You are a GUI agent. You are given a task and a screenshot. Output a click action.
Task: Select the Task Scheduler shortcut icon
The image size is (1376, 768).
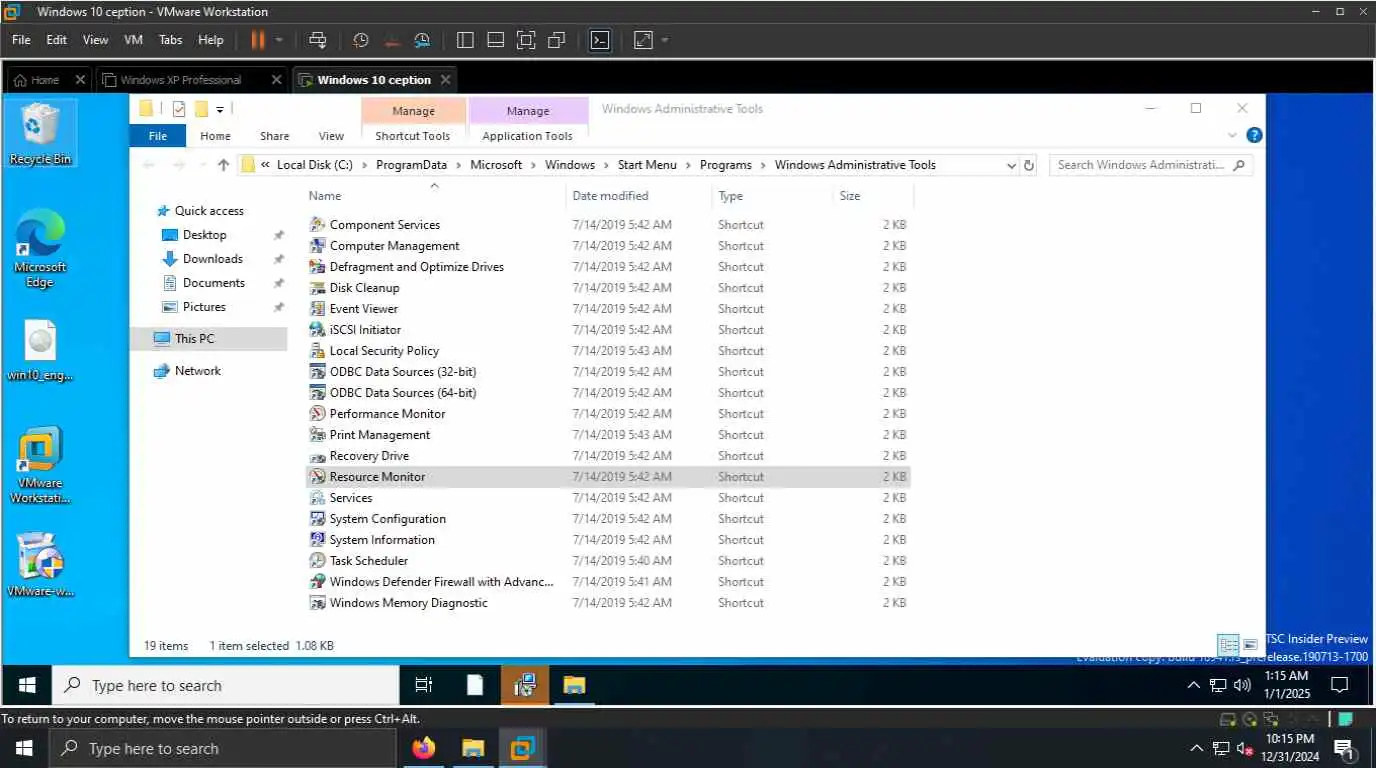[317, 561]
